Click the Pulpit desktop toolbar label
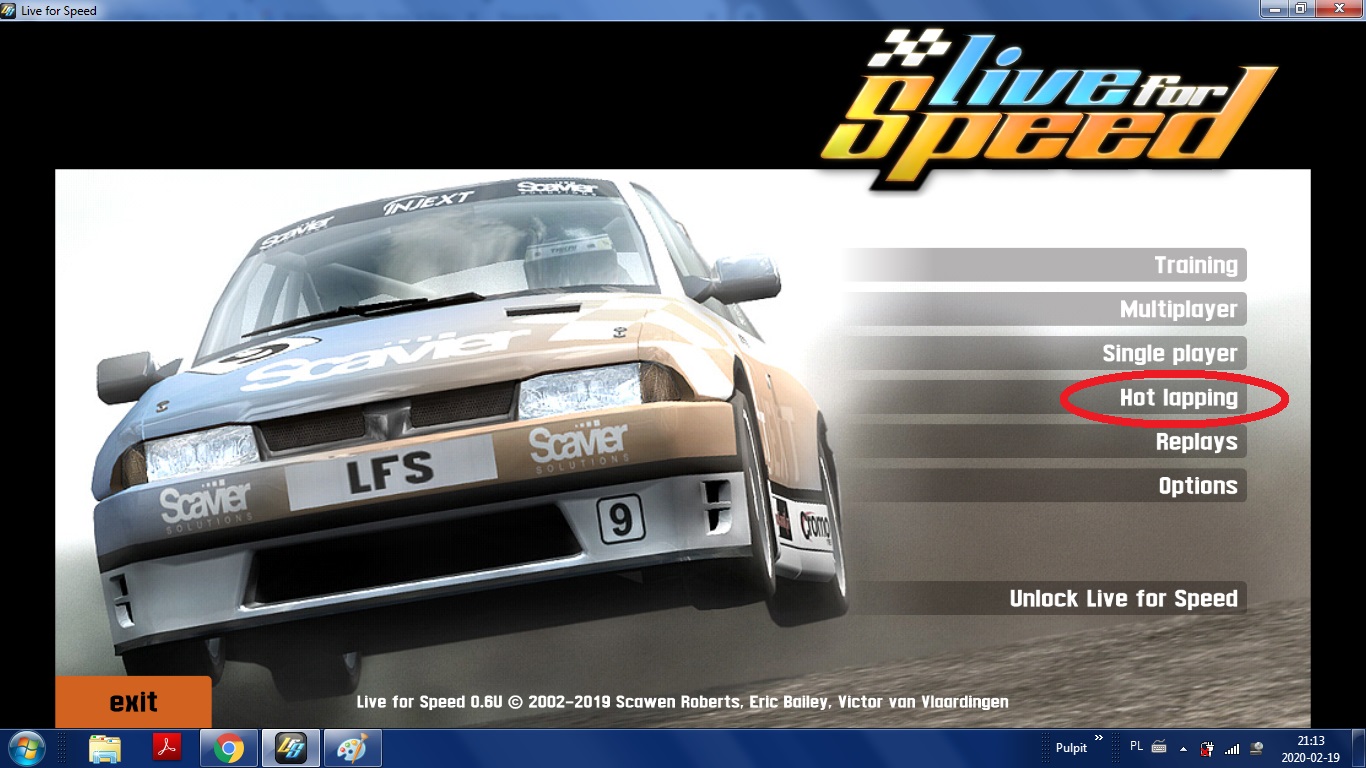1366x768 pixels. click(1071, 748)
